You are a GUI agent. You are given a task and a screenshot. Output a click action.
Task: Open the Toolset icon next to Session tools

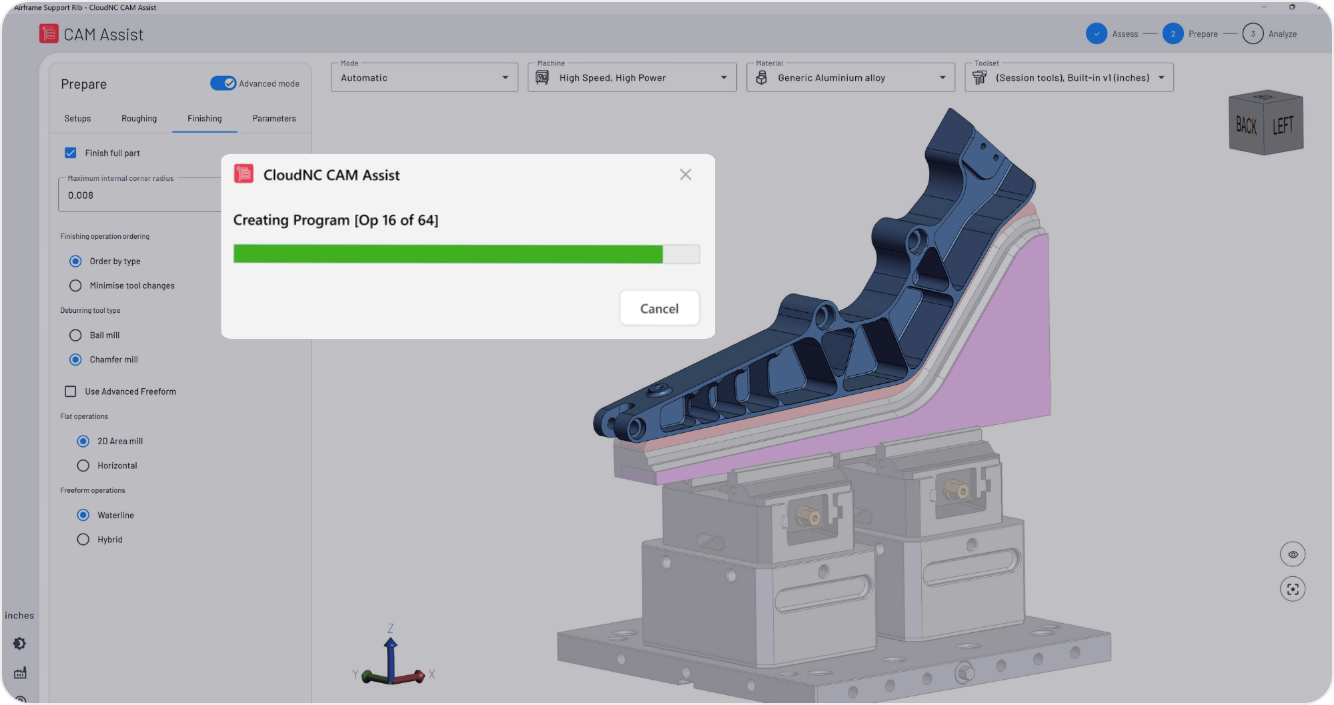coord(978,77)
